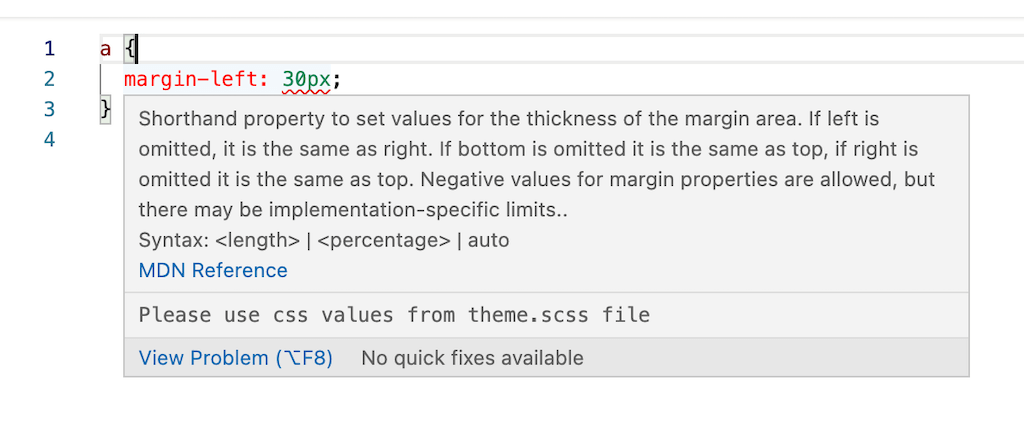Click line number 3 in gutter
Screen dimensions: 1024x423
coord(50,109)
